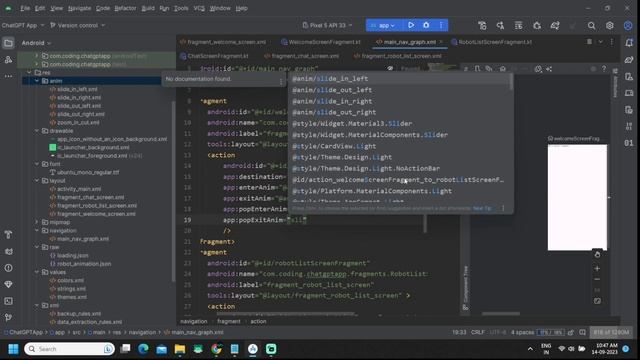Collapse the font folder
Image resolution: width=640 pixels, height=360 pixels.
point(37,164)
